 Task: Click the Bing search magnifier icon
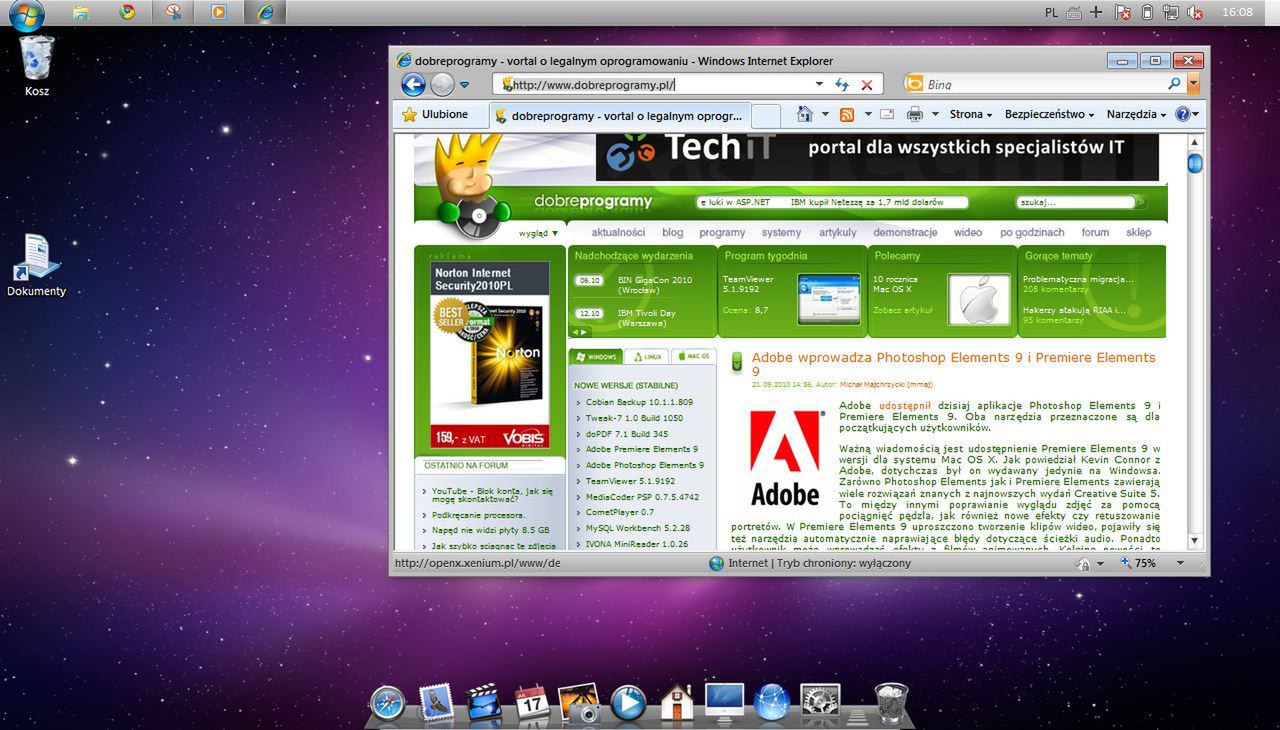coord(1175,85)
